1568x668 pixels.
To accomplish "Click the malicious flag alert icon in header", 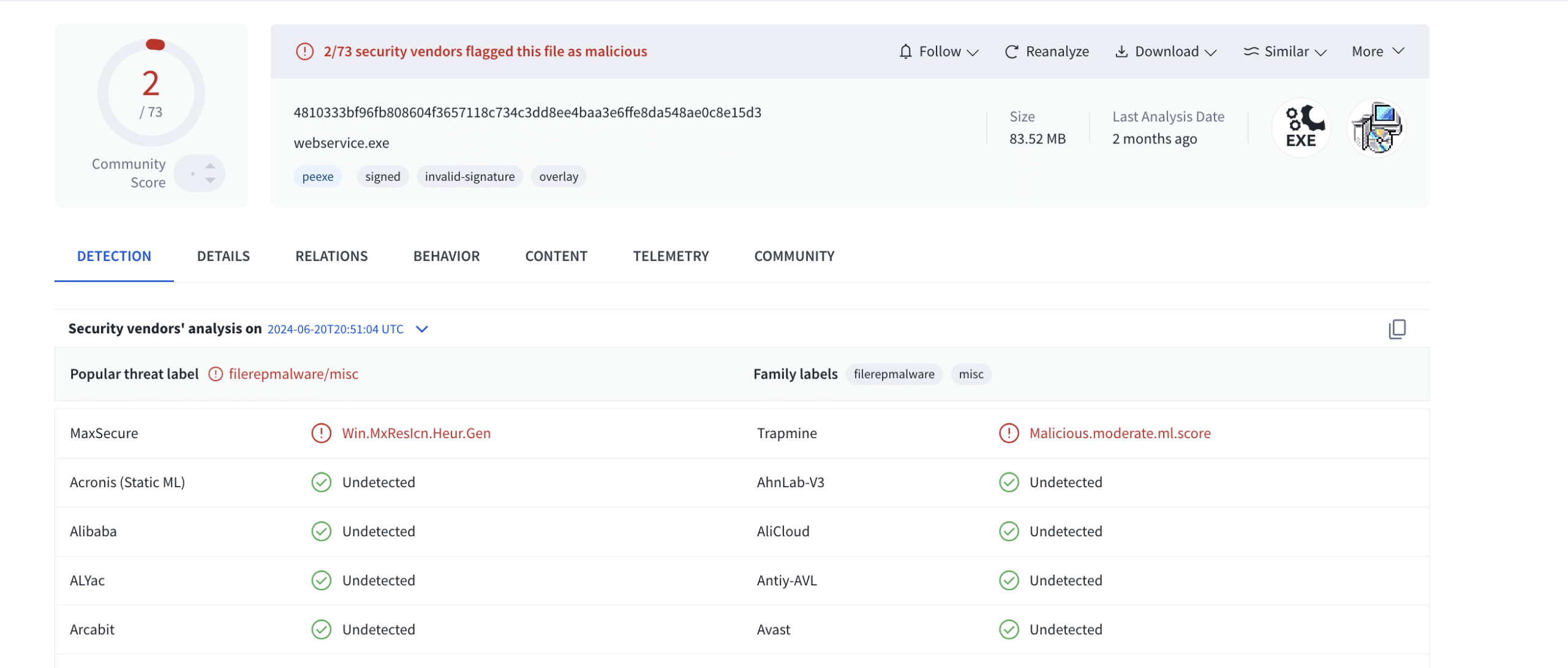I will [x=304, y=51].
